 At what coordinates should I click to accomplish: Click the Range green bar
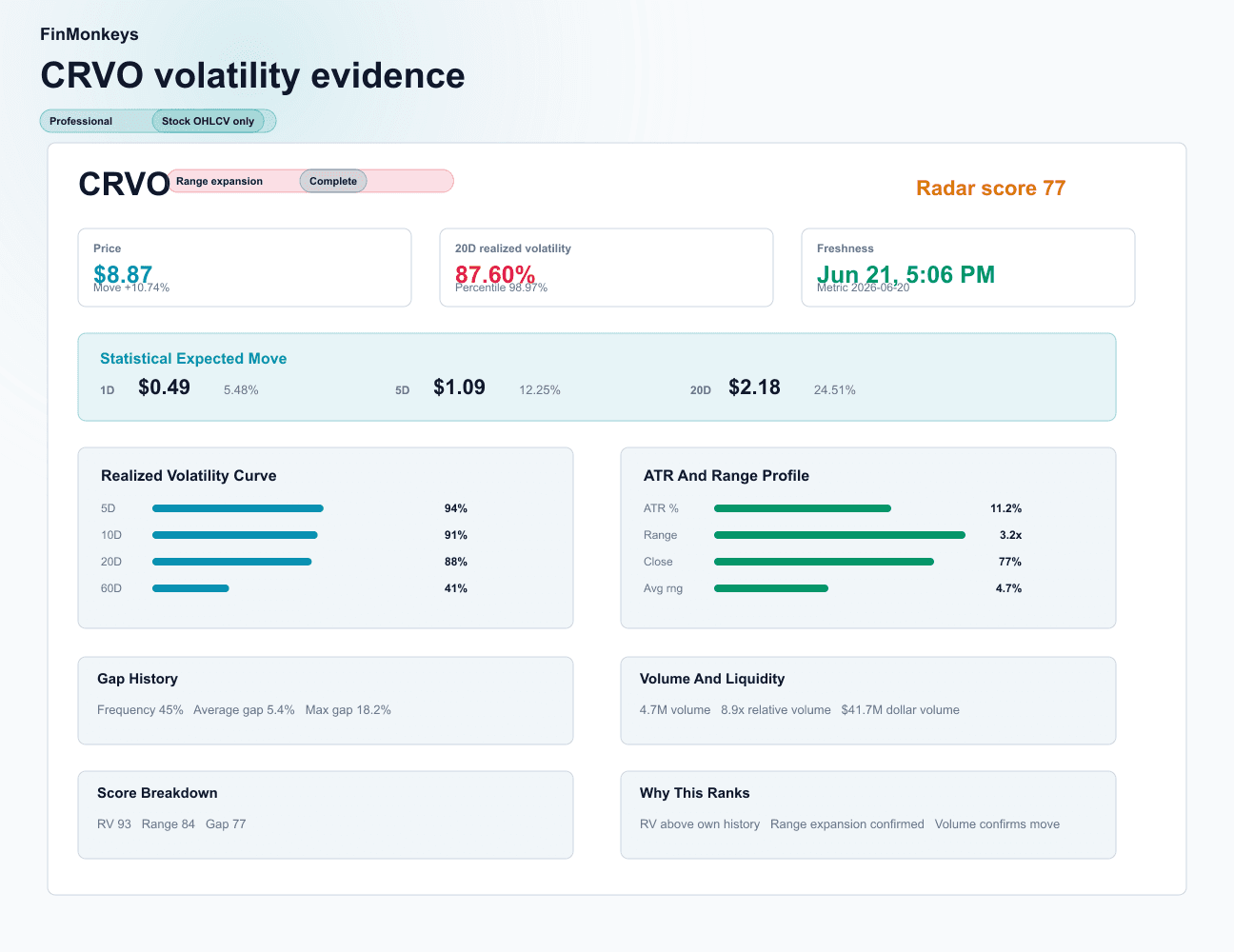pos(840,535)
